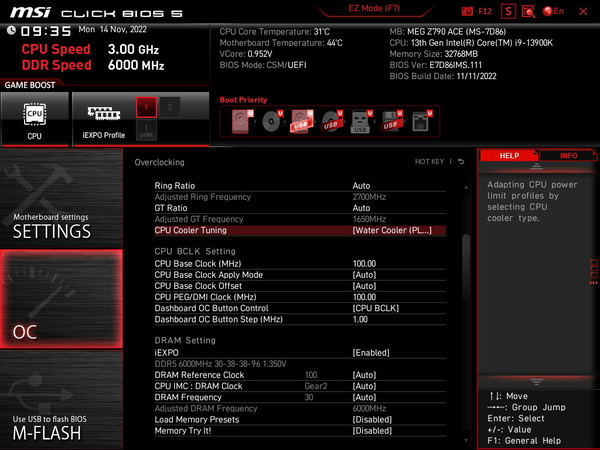The height and width of the screenshot is (450, 600).
Task: Click the side panel handle at right edge
Action: (593, 272)
